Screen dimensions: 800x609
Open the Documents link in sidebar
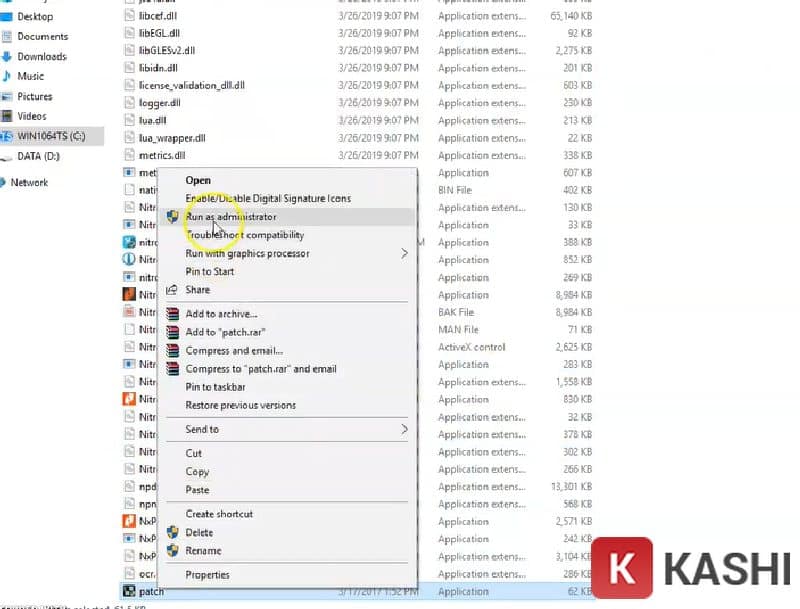(47, 36)
